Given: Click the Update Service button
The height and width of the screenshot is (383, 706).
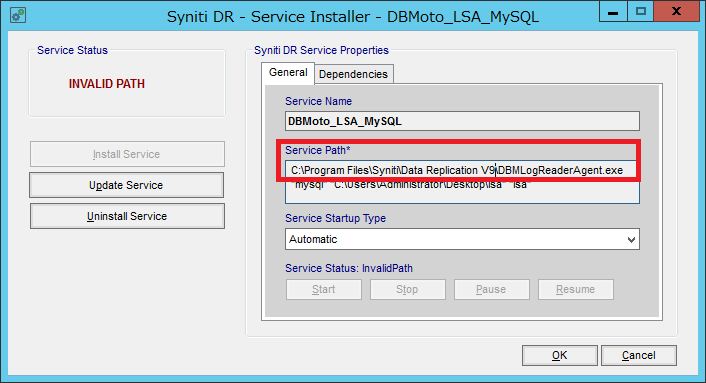Looking at the screenshot, I should tap(127, 185).
